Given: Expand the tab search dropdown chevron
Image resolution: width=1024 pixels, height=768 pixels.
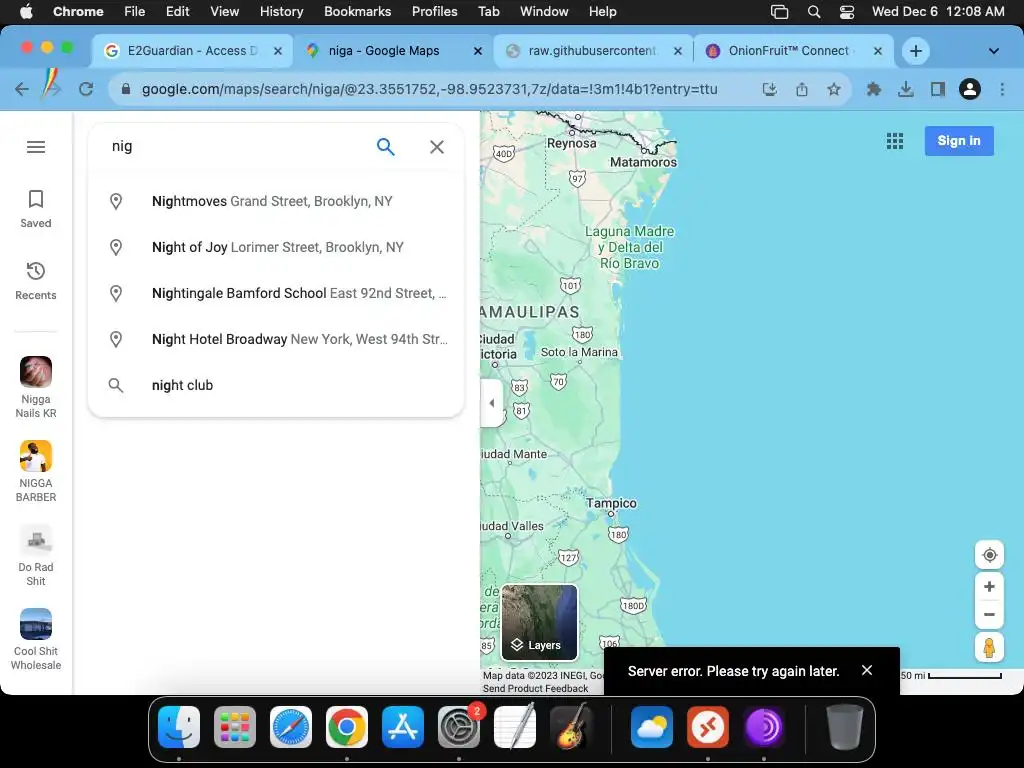Looking at the screenshot, I should tap(993, 51).
